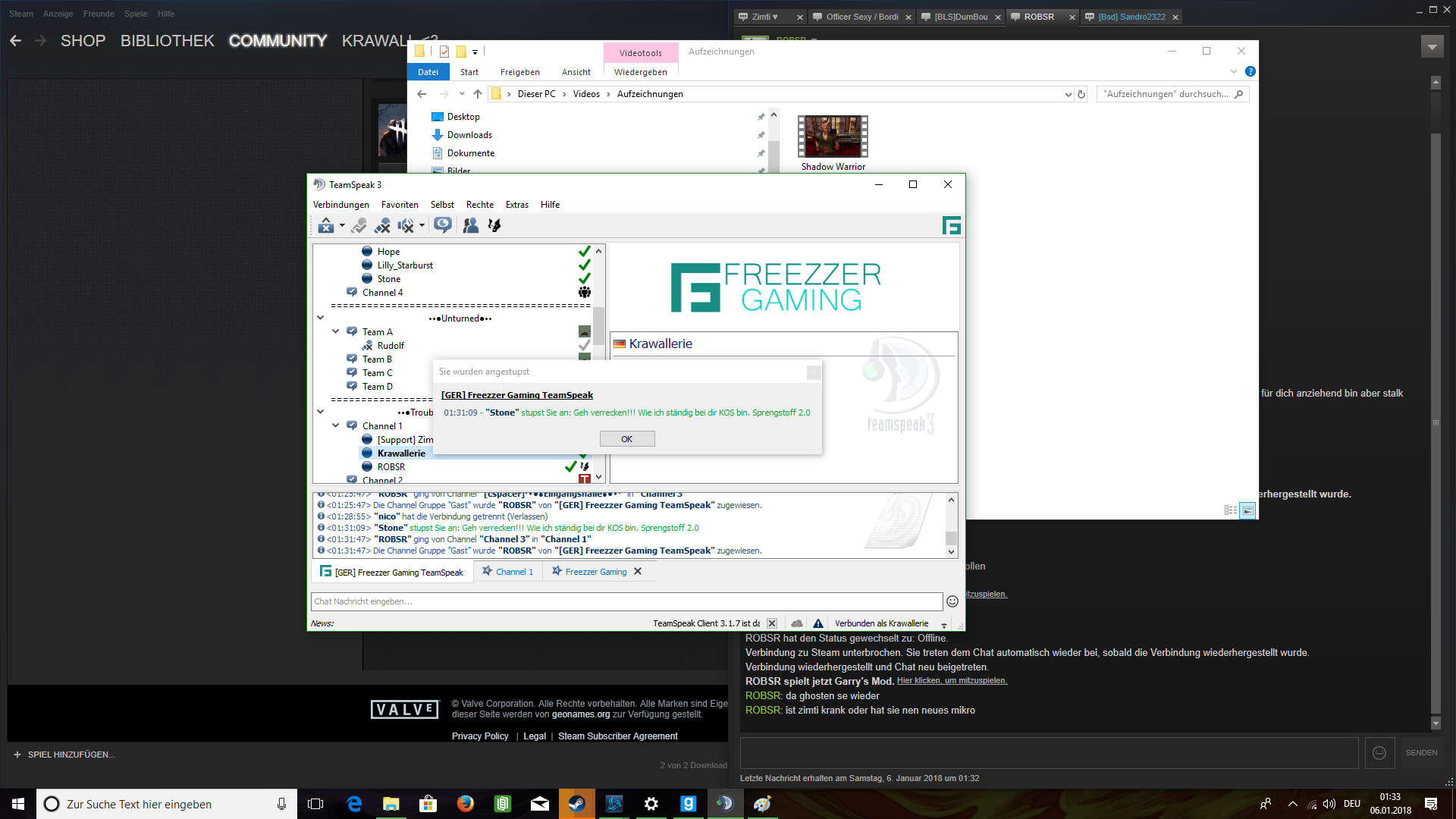
Task: Open Steam from the Windows taskbar
Action: point(576,804)
